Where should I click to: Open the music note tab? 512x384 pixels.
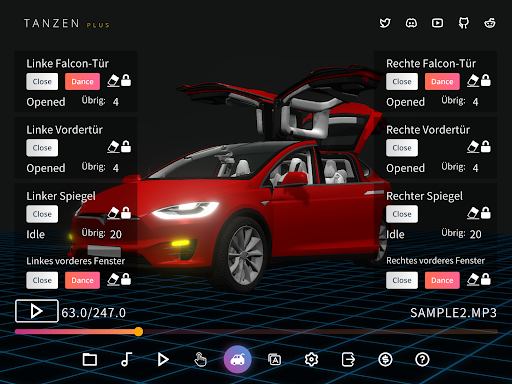pos(126,360)
